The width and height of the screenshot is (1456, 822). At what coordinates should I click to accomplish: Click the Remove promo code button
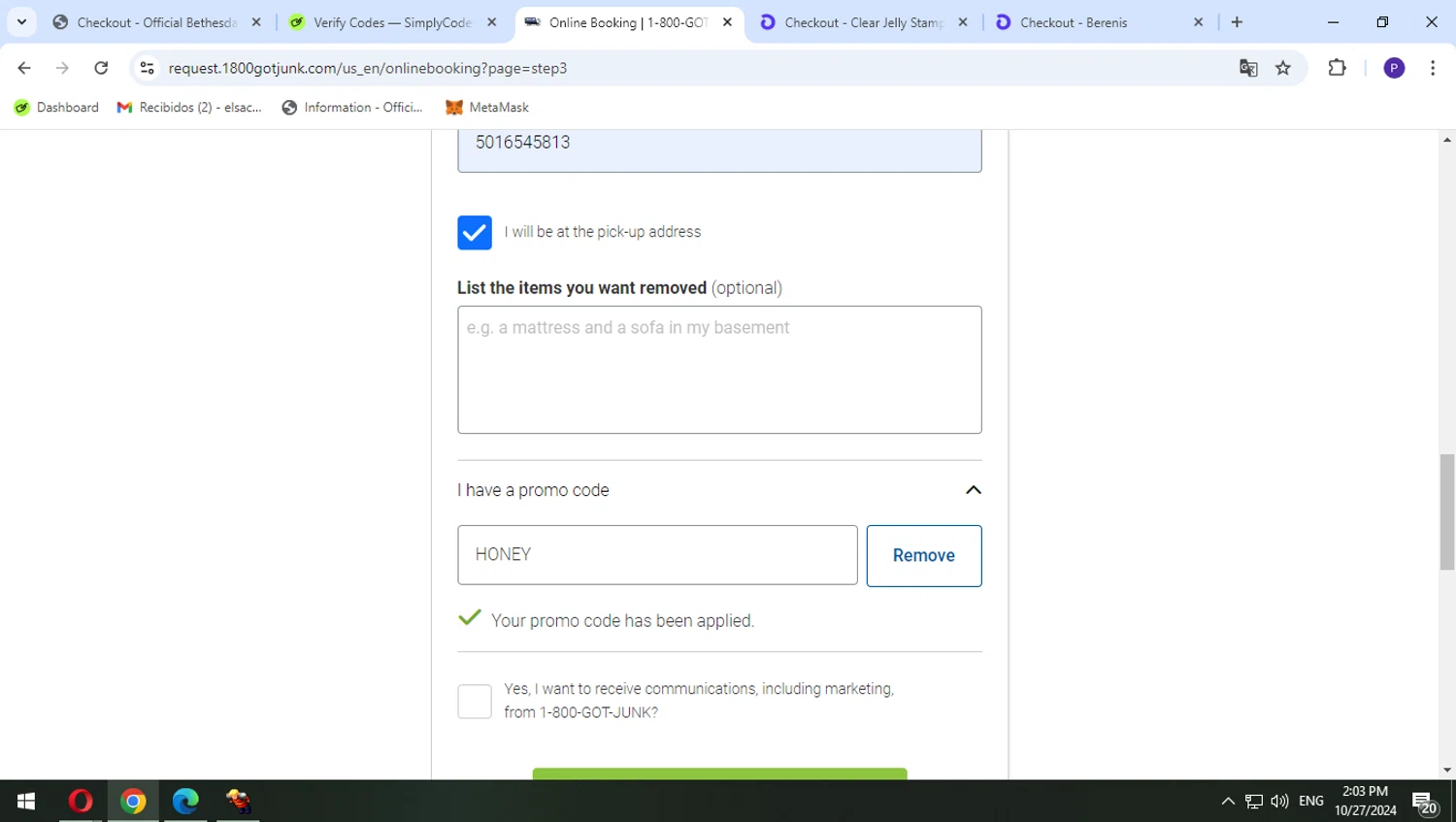click(924, 556)
